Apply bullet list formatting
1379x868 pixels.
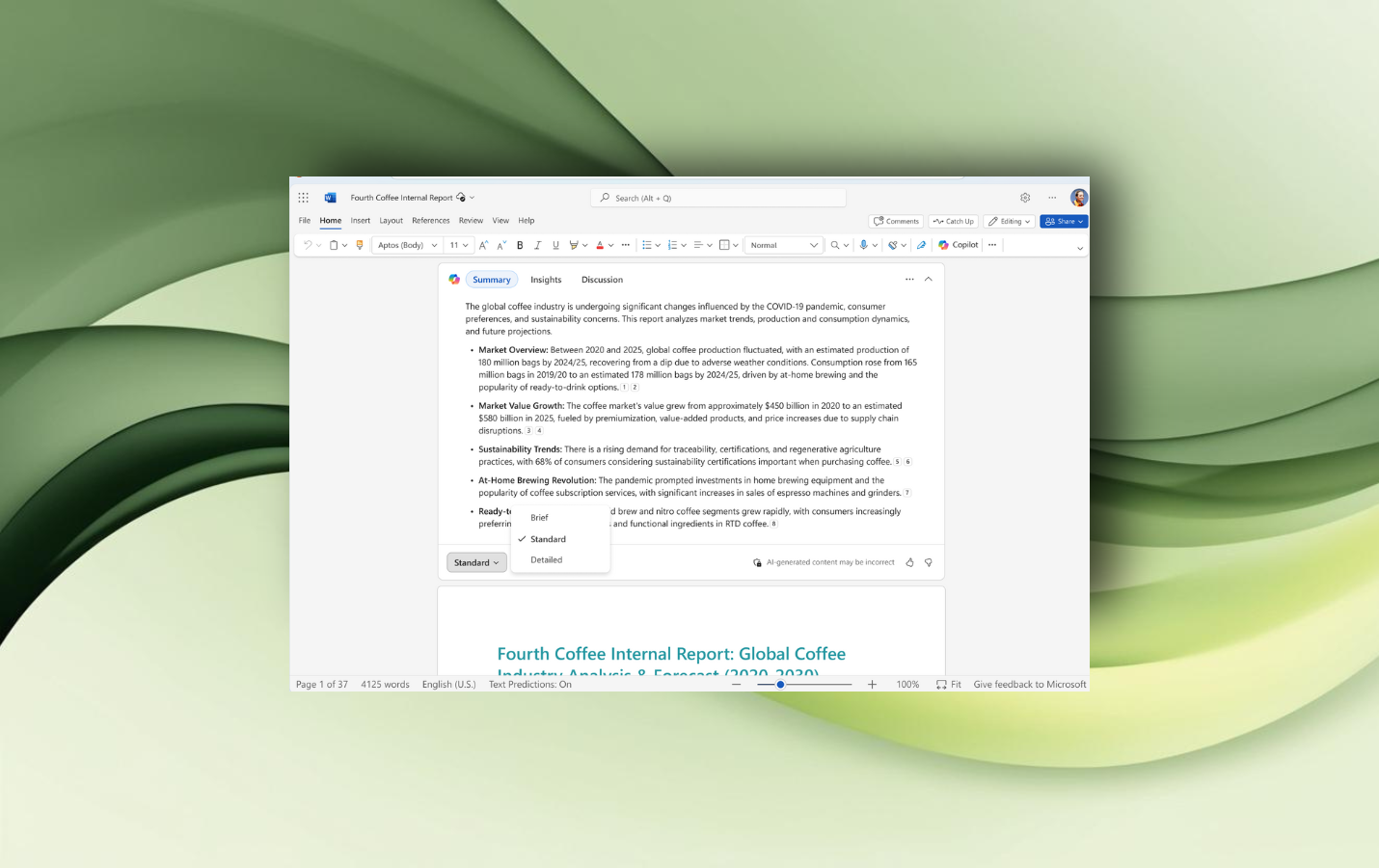(x=647, y=245)
